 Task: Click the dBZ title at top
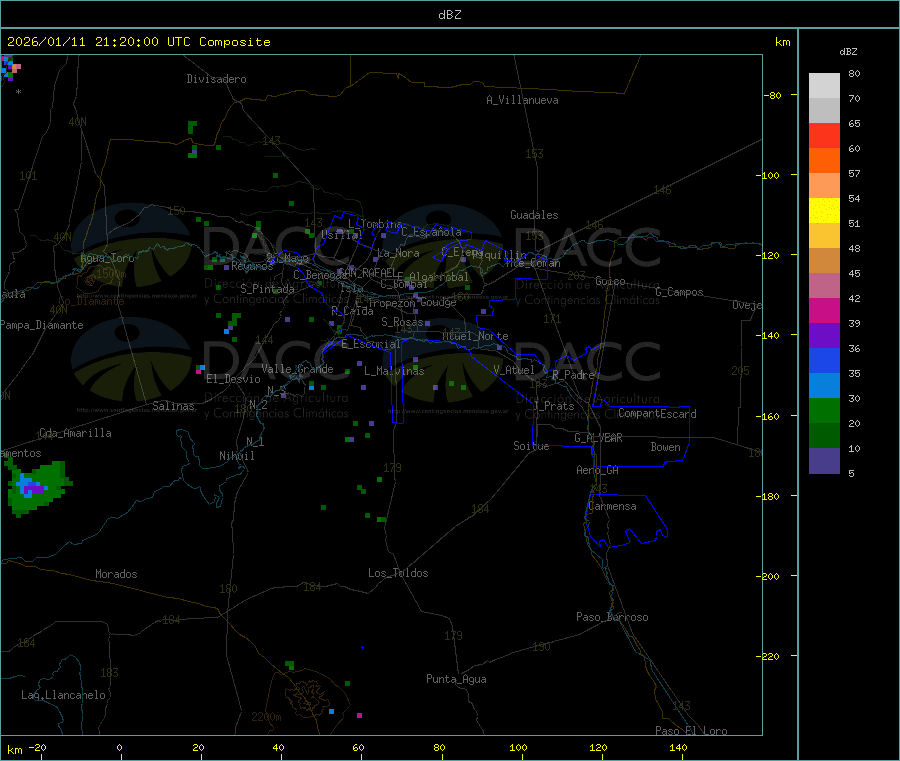(449, 15)
